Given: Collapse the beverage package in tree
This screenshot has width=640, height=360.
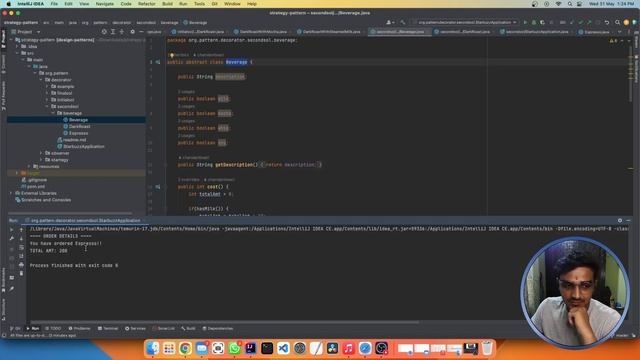Looking at the screenshot, I should (x=53, y=113).
